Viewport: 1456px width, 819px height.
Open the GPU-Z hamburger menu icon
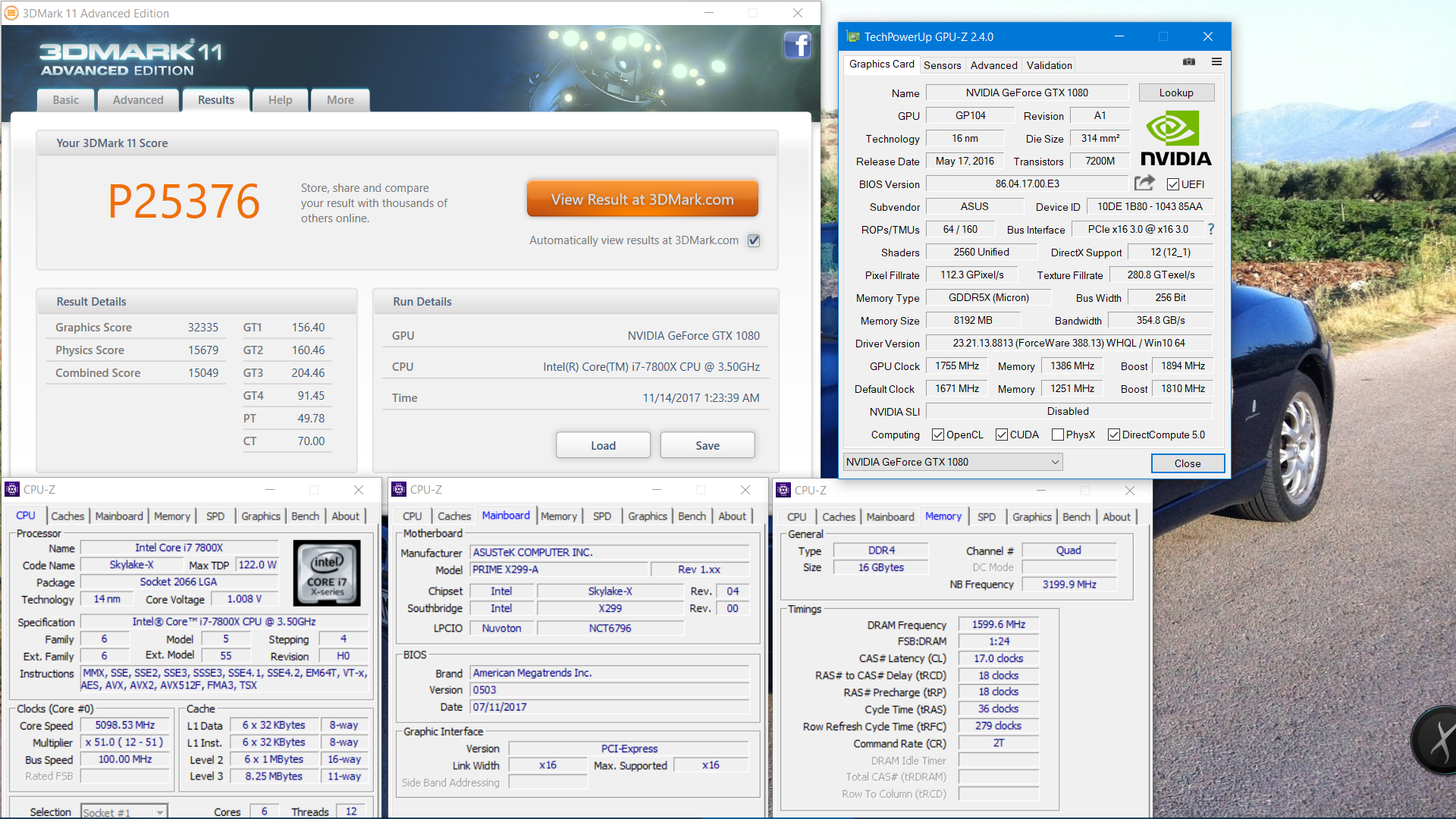point(1216,62)
